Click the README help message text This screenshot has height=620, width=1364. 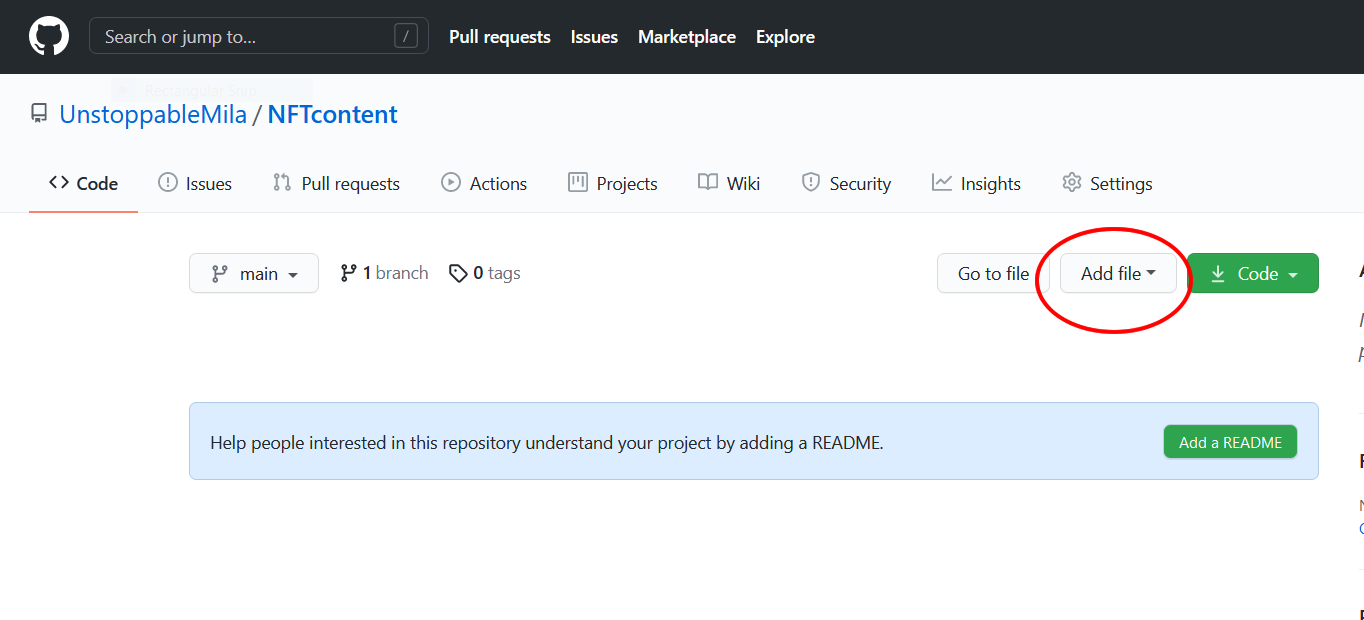(547, 442)
